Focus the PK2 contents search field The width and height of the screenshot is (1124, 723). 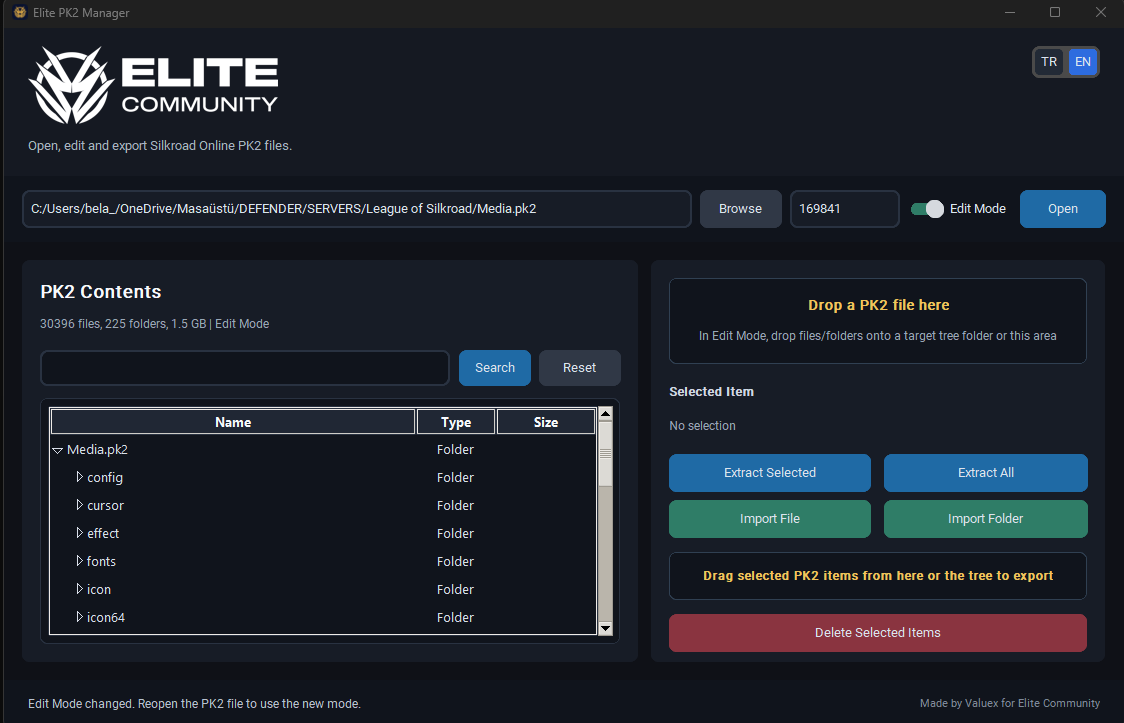(x=245, y=368)
